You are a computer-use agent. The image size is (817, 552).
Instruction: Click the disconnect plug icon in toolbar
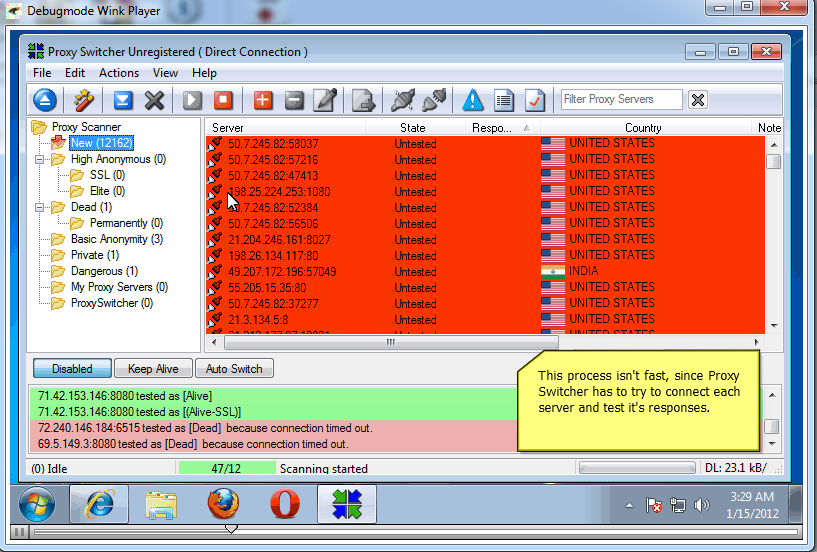coord(434,100)
